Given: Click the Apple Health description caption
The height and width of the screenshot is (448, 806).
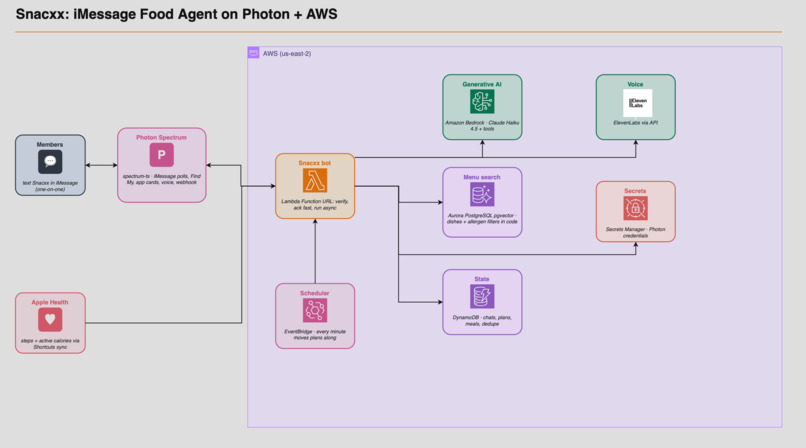Looking at the screenshot, I should pyautogui.click(x=50, y=344).
